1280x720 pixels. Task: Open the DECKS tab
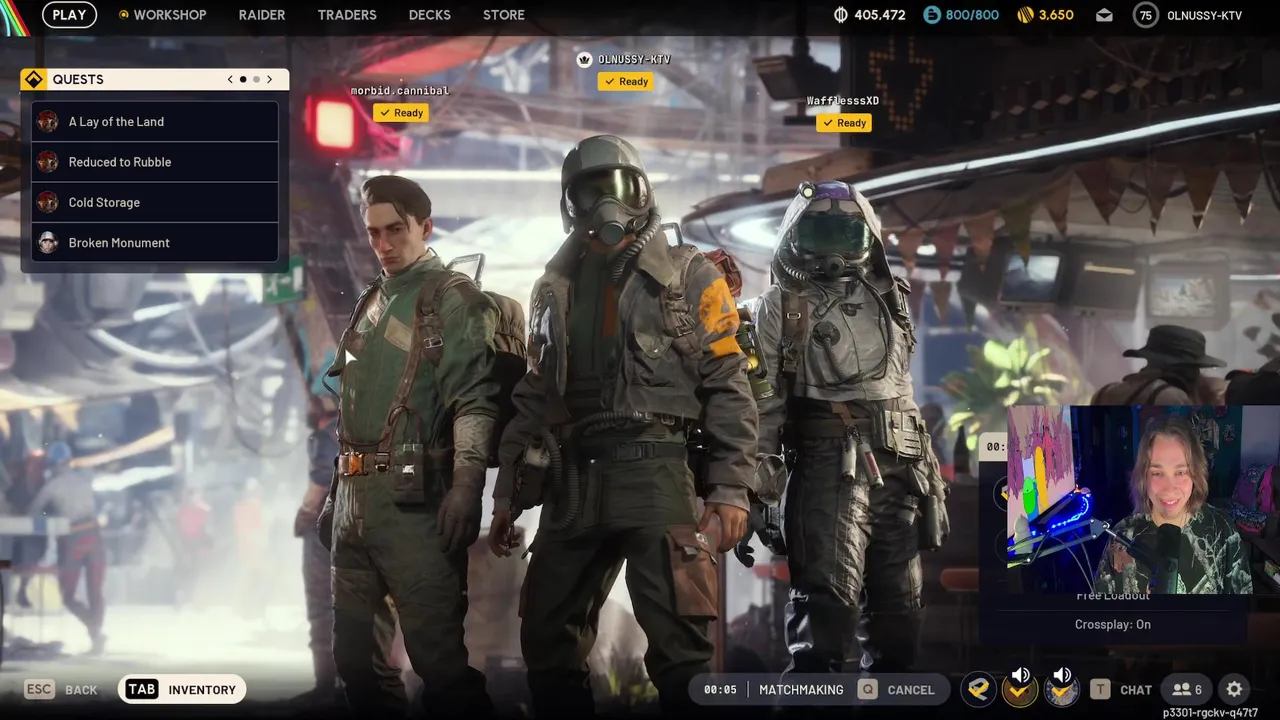coord(430,15)
